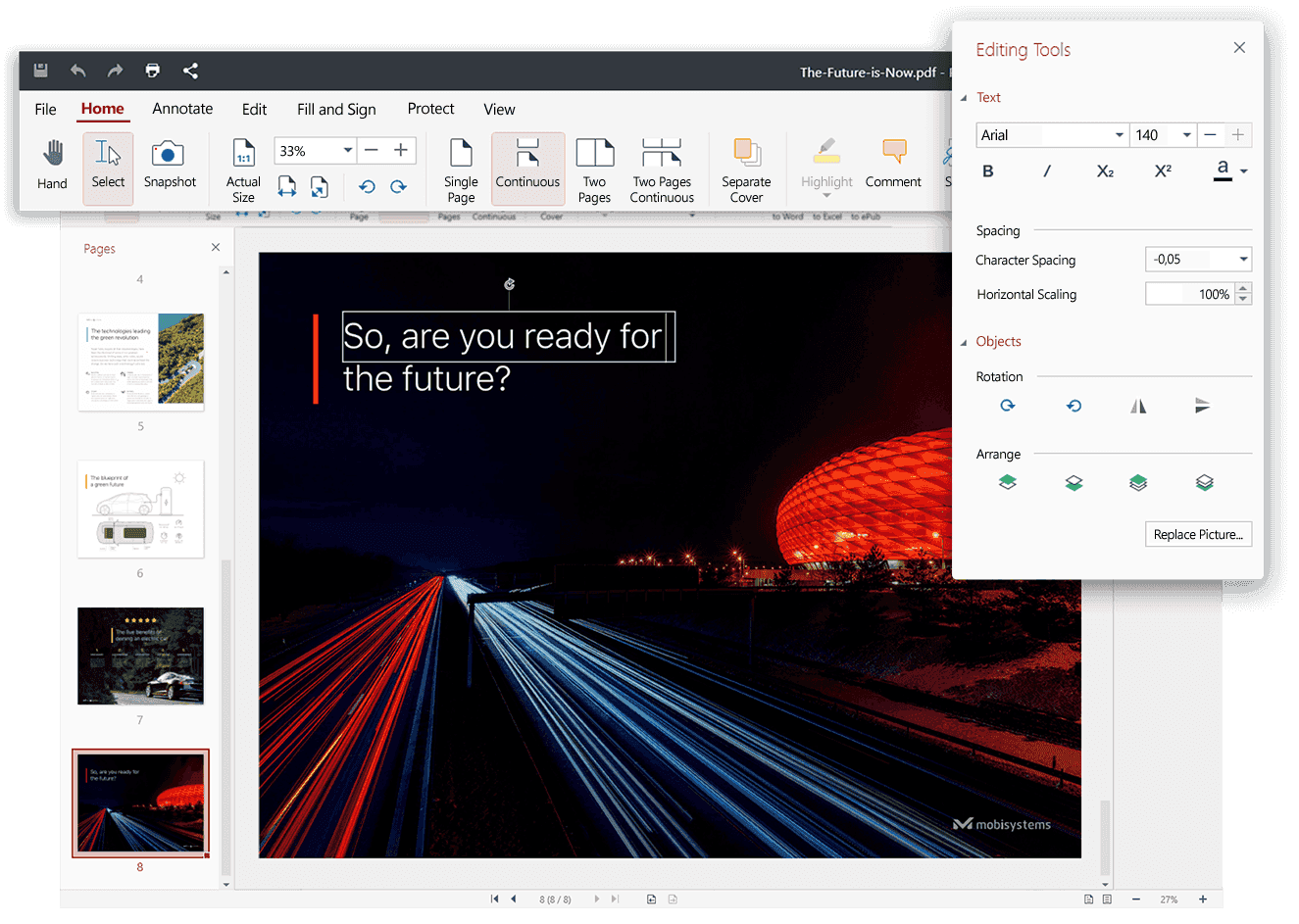Select page 7 thumbnail
This screenshot has height=924, width=1299.
(x=141, y=656)
